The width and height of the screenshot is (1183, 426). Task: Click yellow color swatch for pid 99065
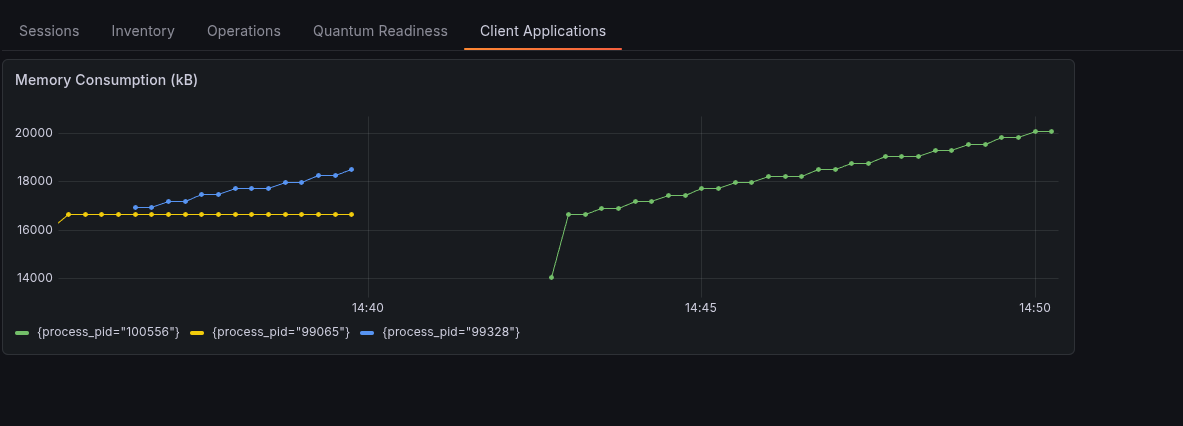pyautogui.click(x=197, y=333)
